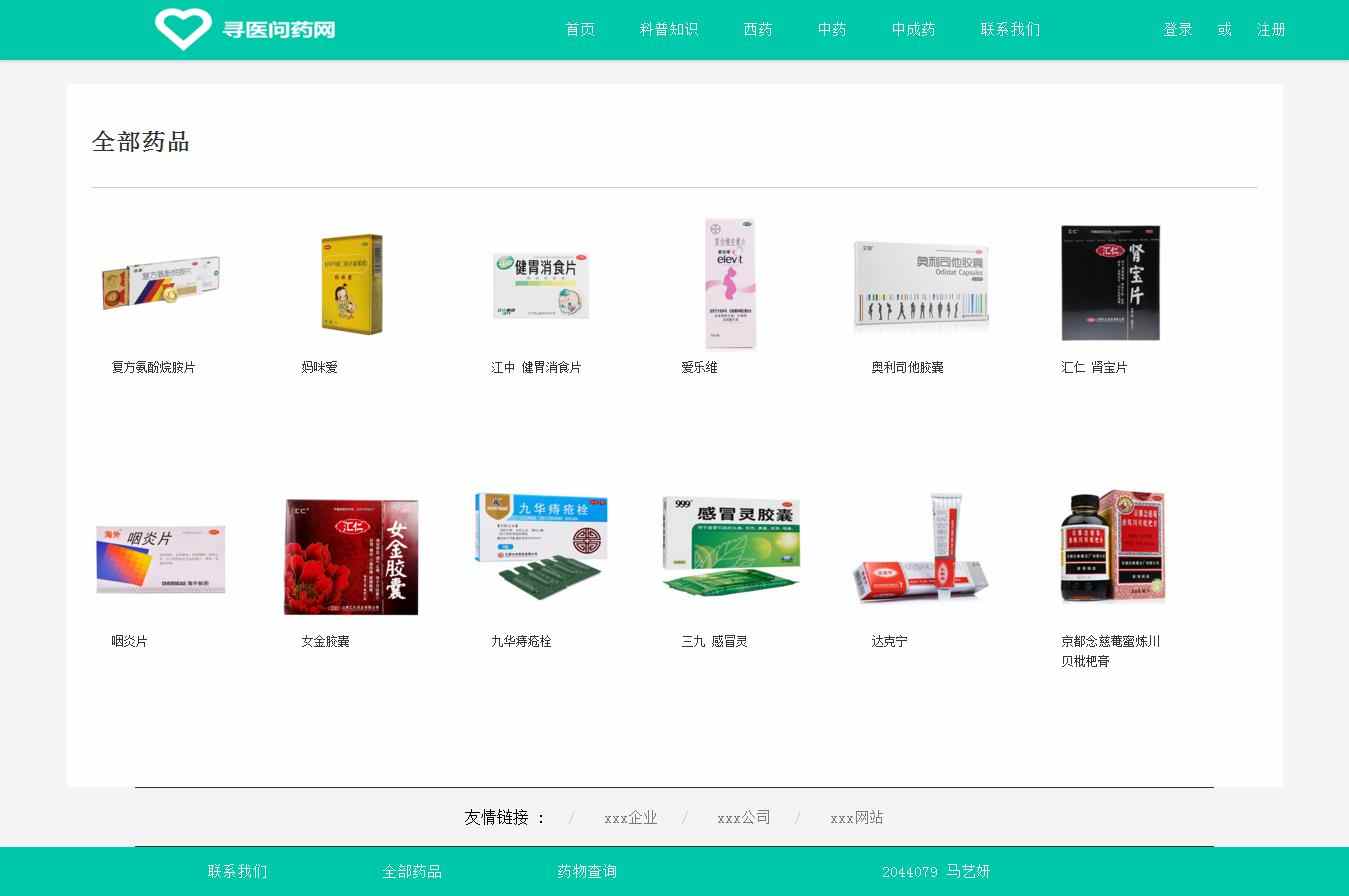The width and height of the screenshot is (1349, 896).
Task: Click the 注册 link
Action: point(1271,30)
